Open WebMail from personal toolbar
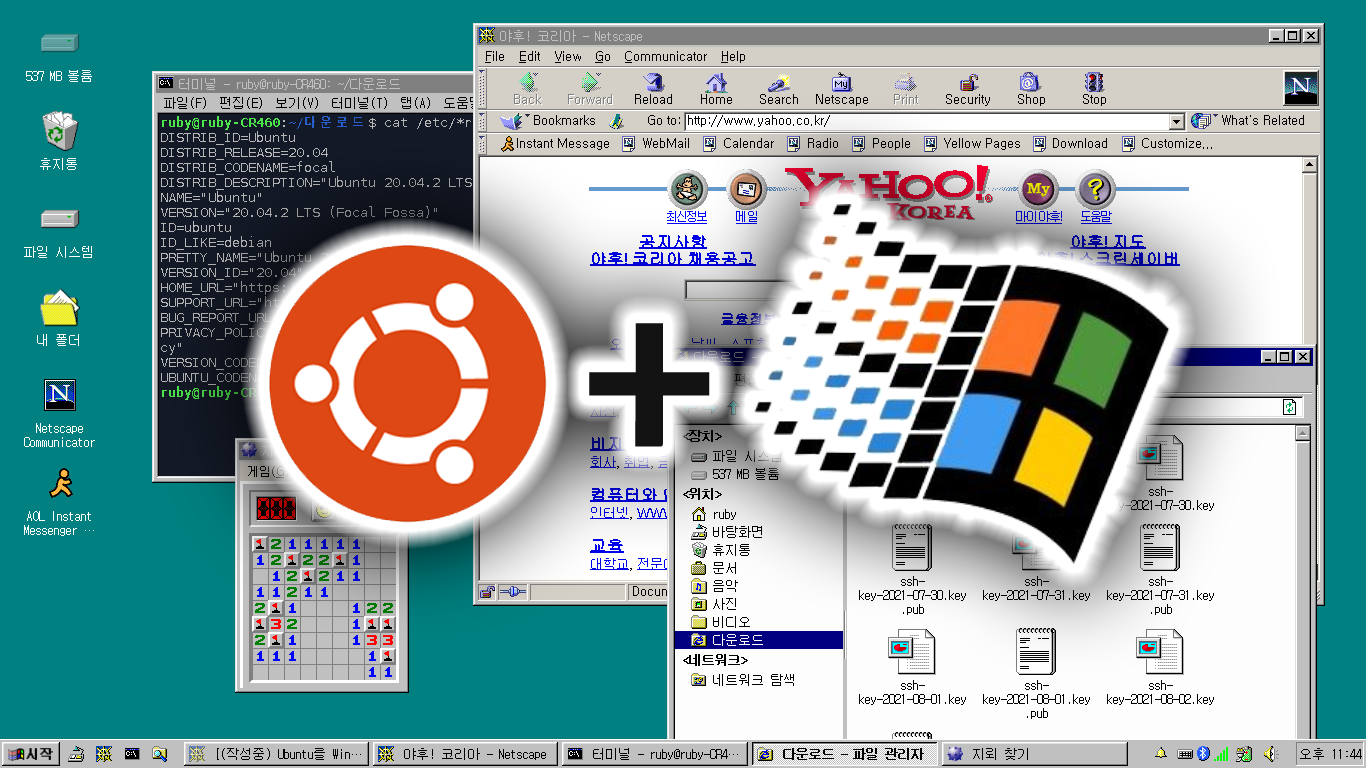Viewport: 1366px width, 768px height. 656,144
